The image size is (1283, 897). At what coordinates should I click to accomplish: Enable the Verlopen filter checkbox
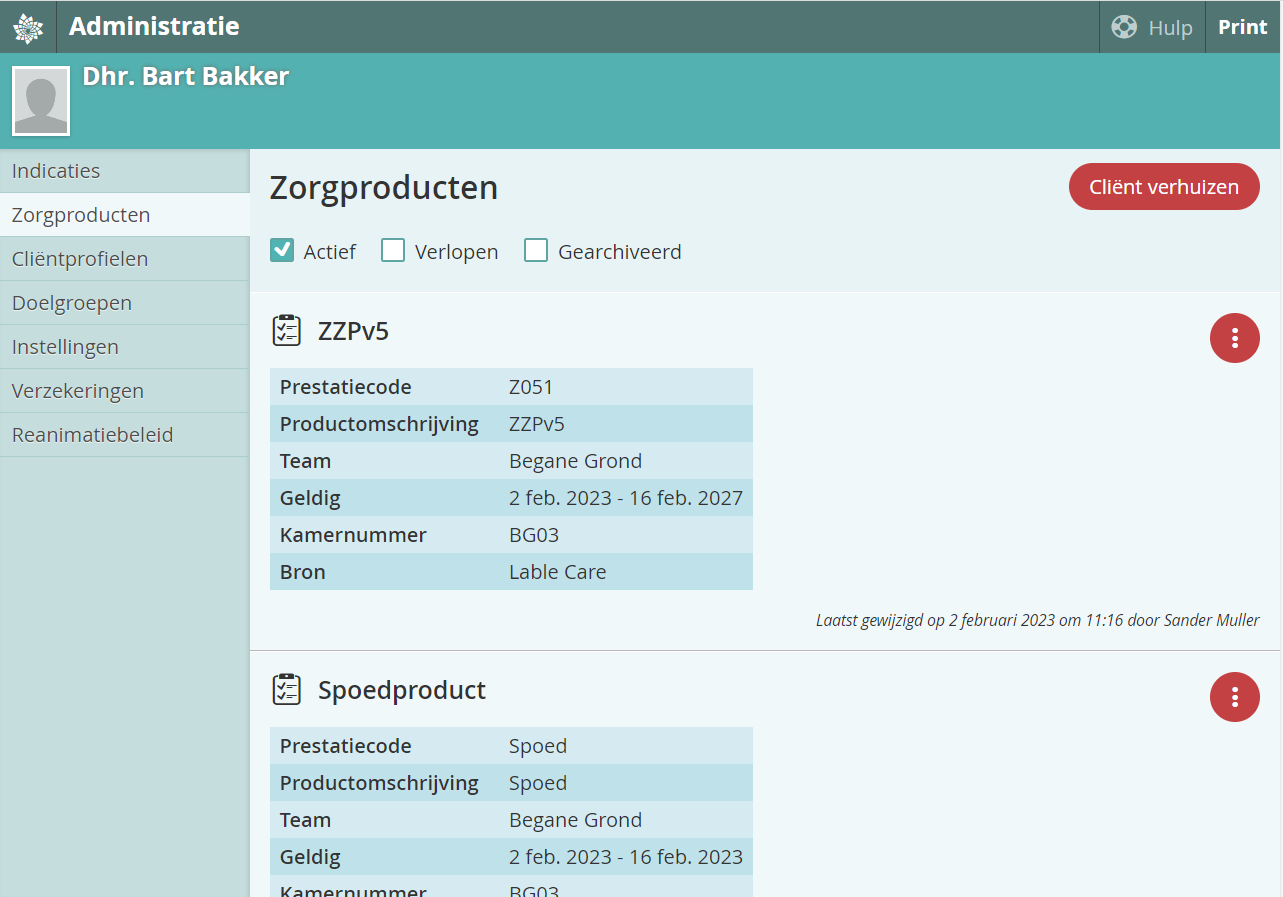(x=393, y=251)
